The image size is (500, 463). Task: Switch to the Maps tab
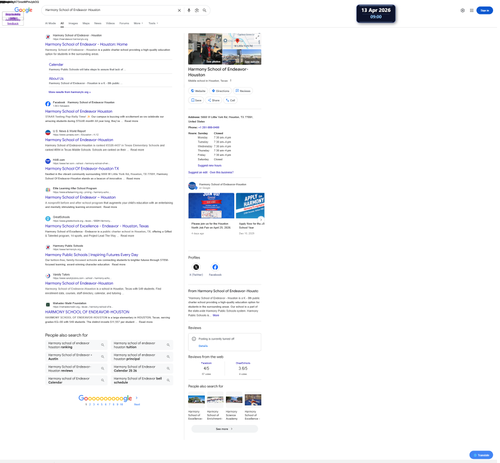[86, 23]
